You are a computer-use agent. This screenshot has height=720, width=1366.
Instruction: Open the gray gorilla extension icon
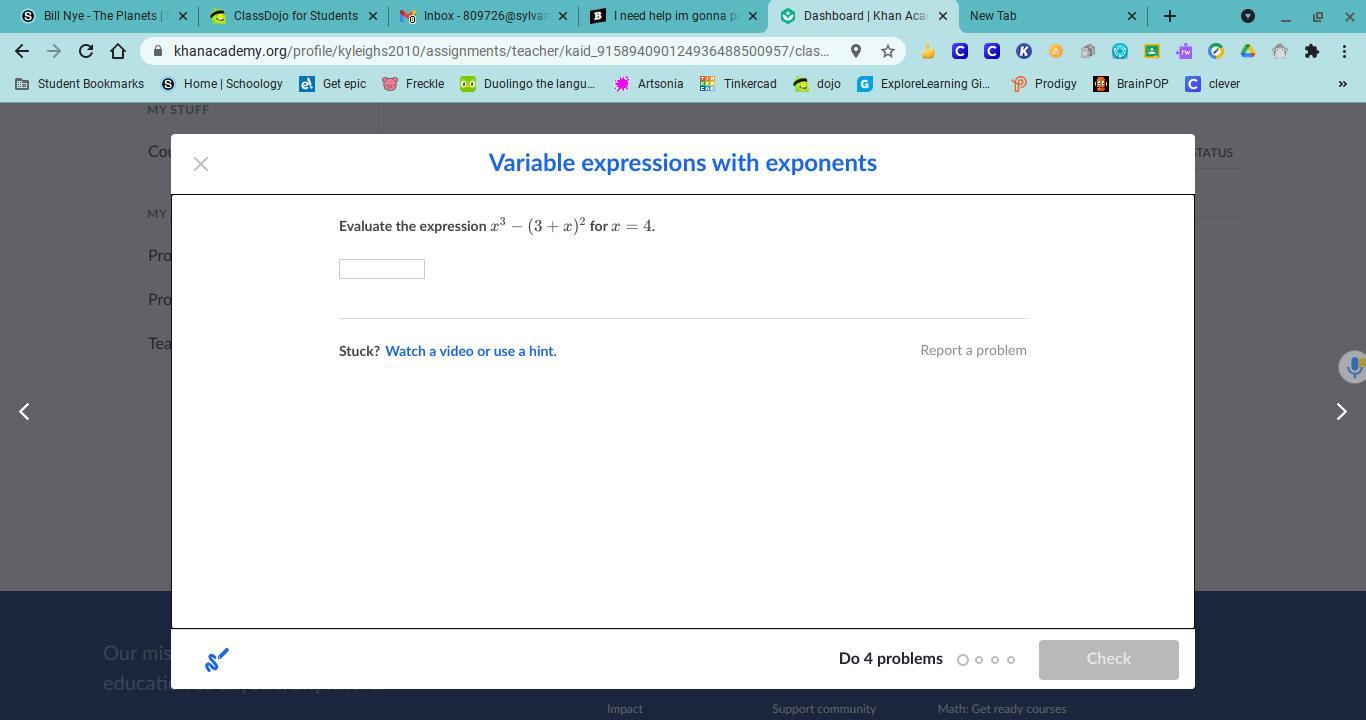coord(1280,51)
